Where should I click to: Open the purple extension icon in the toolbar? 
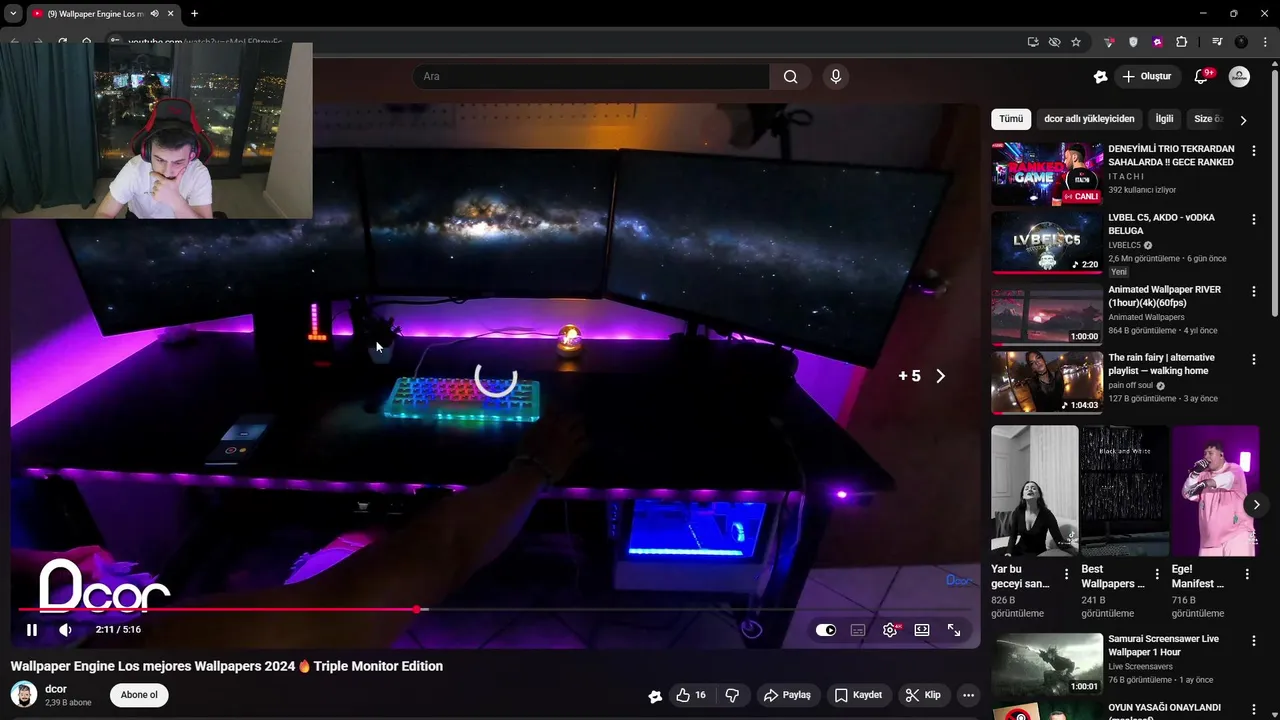(x=1157, y=42)
